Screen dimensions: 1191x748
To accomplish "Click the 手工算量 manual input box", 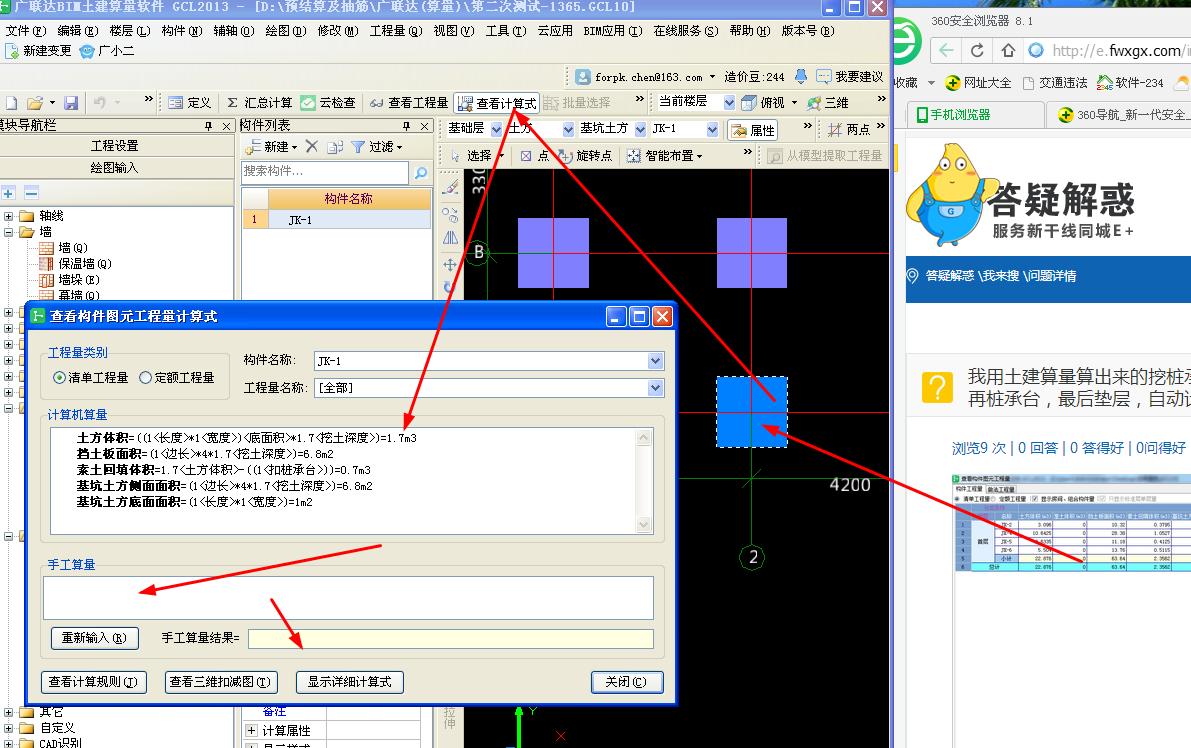I will 348,598.
